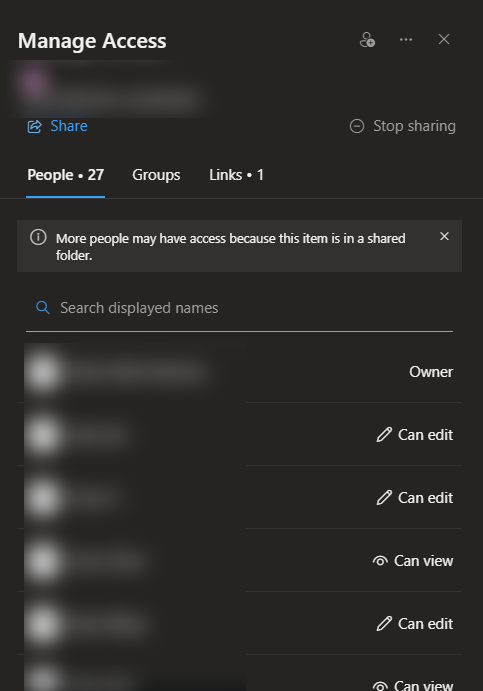Screen dimensions: 483x691
Task: Click the eye icon beside Can view
Action: point(380,561)
